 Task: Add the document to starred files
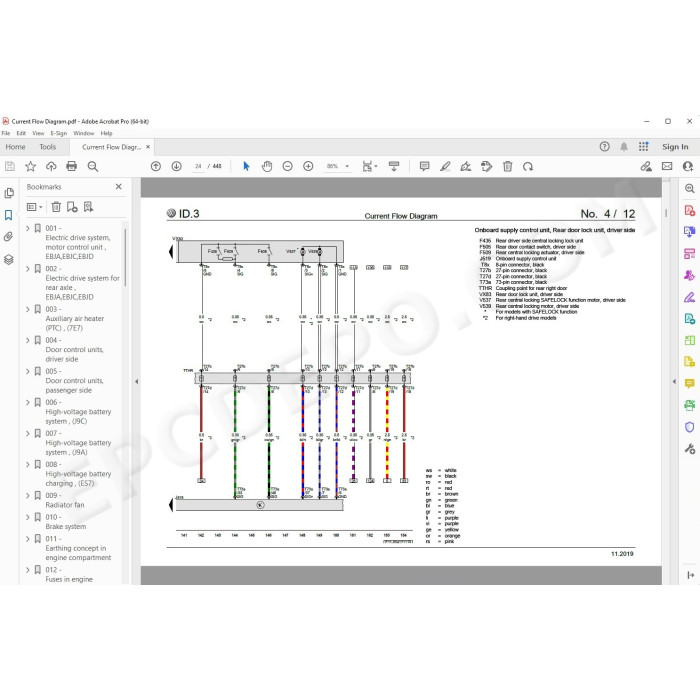30,167
